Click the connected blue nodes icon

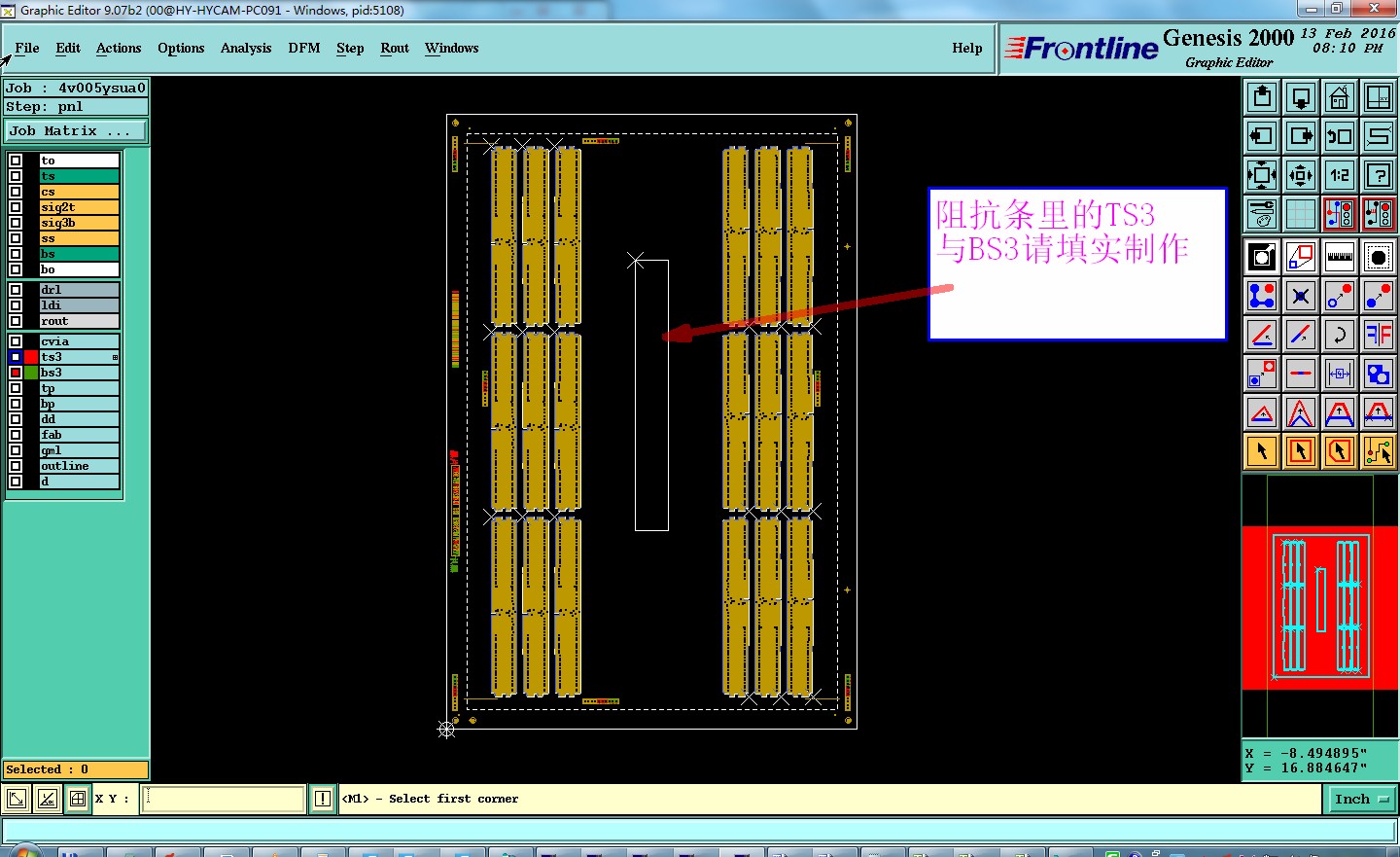click(x=1262, y=296)
